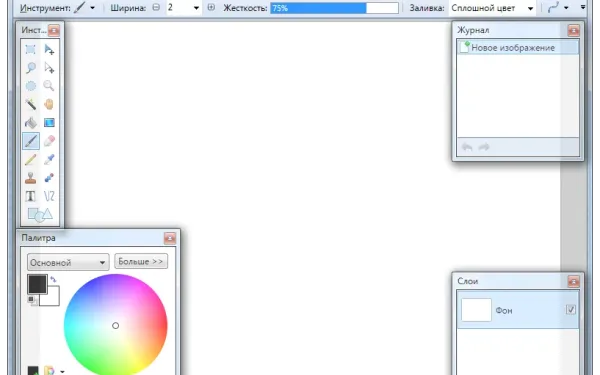Close the Слои layers panel

[x=573, y=281]
